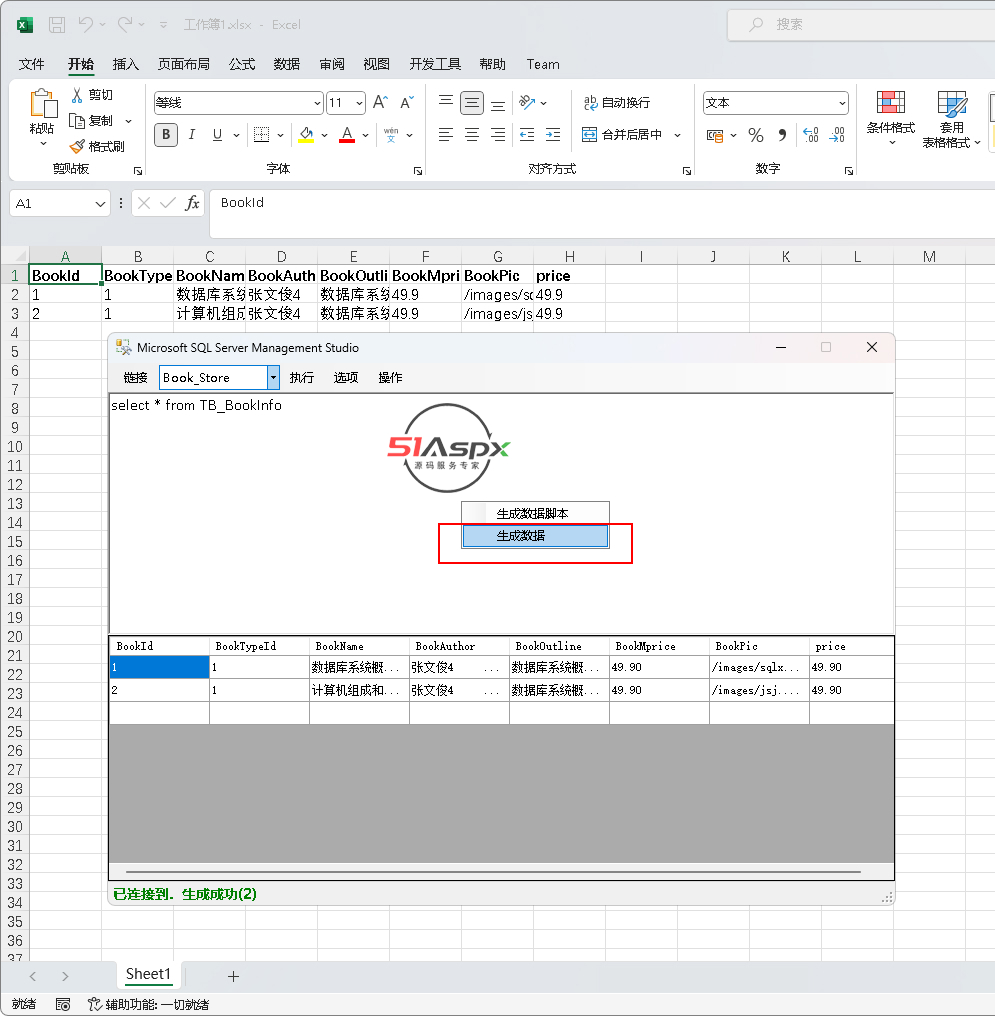Toggle bold formatting
The width and height of the screenshot is (995, 1016).
166,135
